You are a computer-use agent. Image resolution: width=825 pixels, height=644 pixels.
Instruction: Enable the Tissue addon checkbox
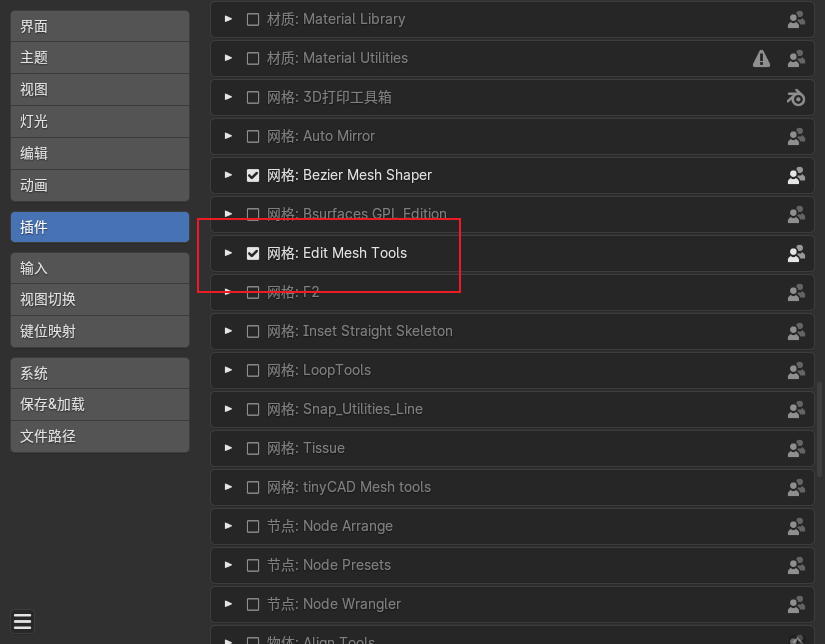coord(253,448)
